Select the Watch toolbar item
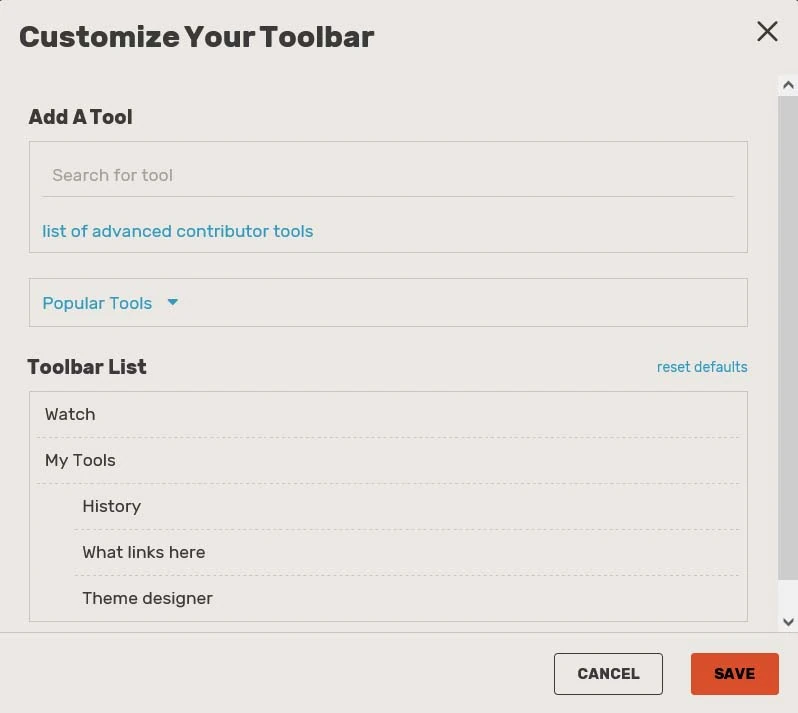The width and height of the screenshot is (798, 713). (x=70, y=414)
